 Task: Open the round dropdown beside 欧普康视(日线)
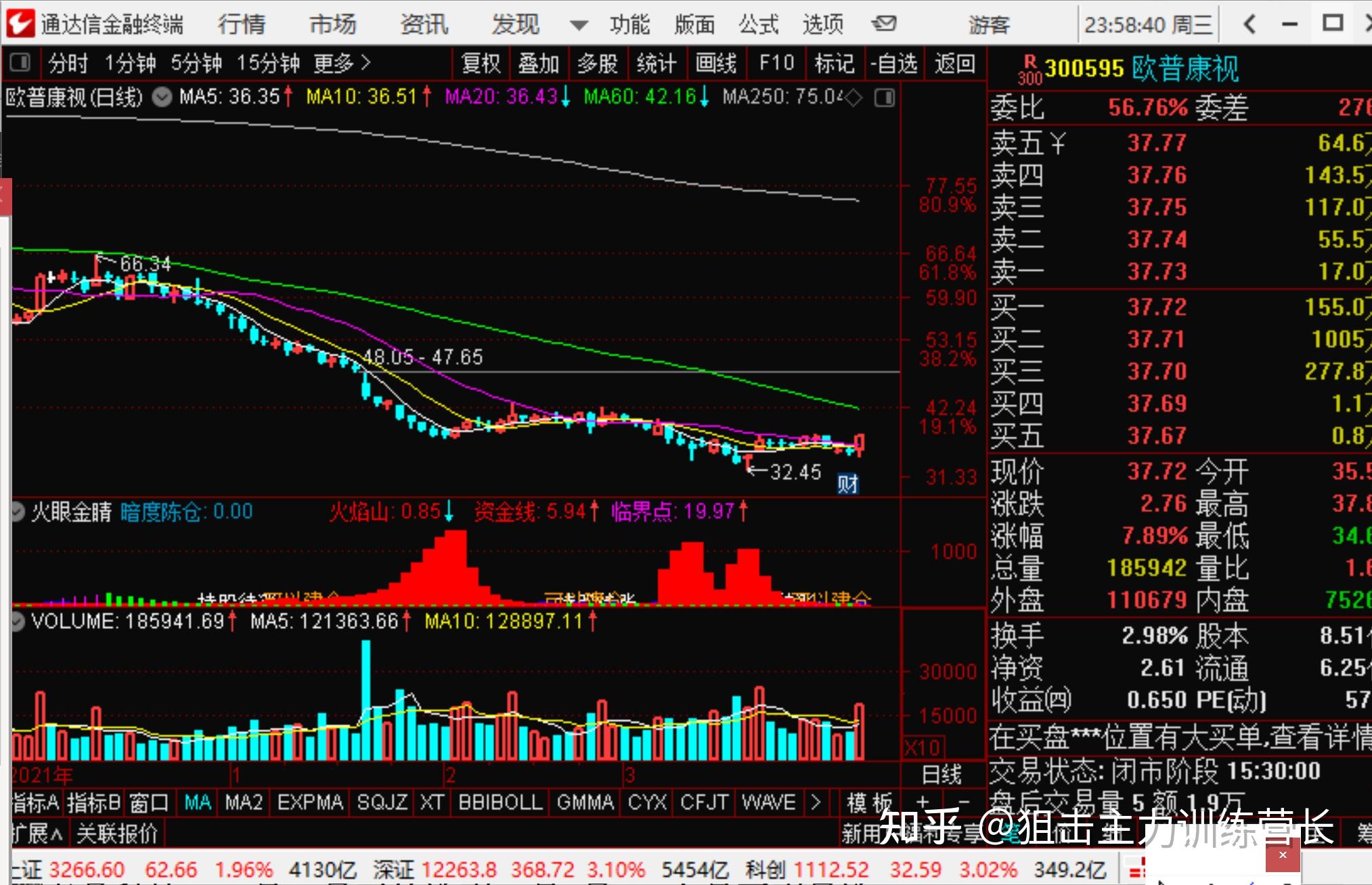coord(161,98)
